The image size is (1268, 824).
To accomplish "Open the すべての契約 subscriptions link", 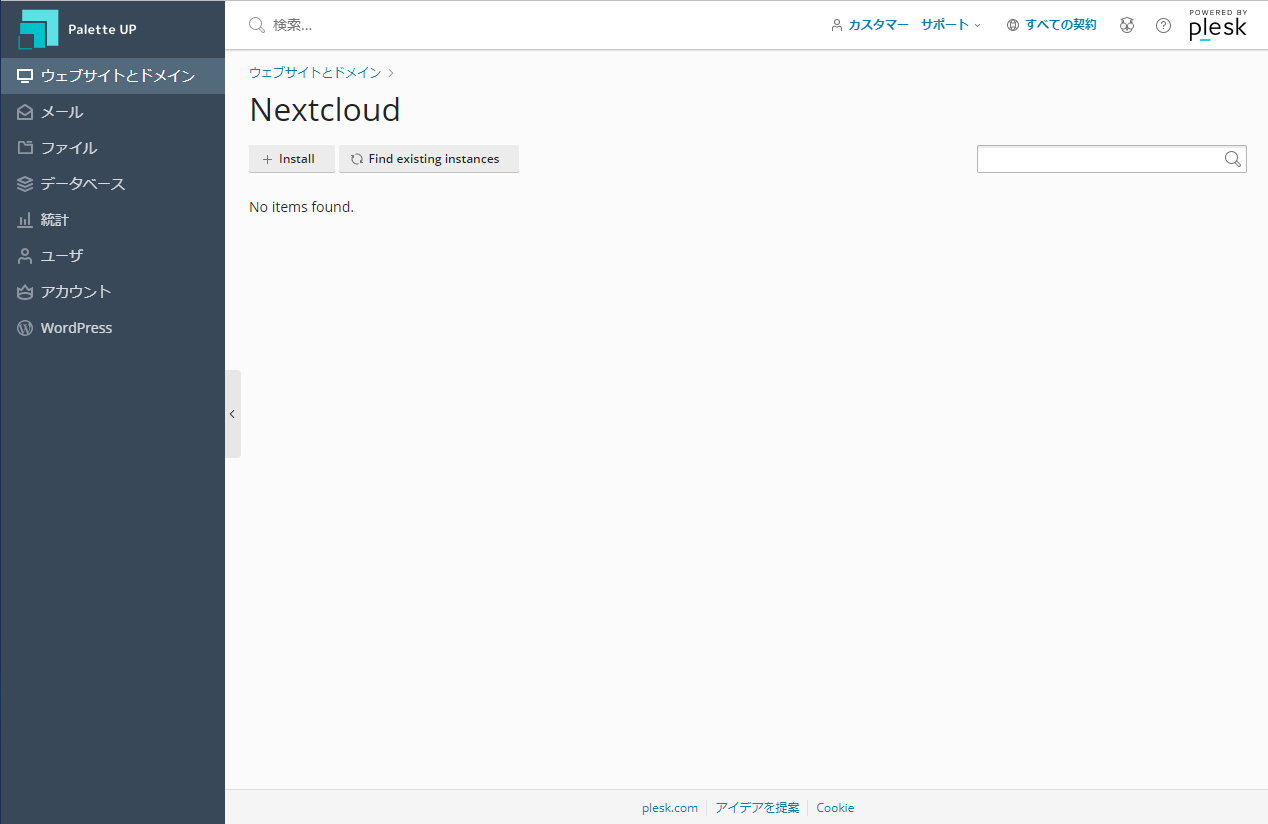I will [1051, 25].
